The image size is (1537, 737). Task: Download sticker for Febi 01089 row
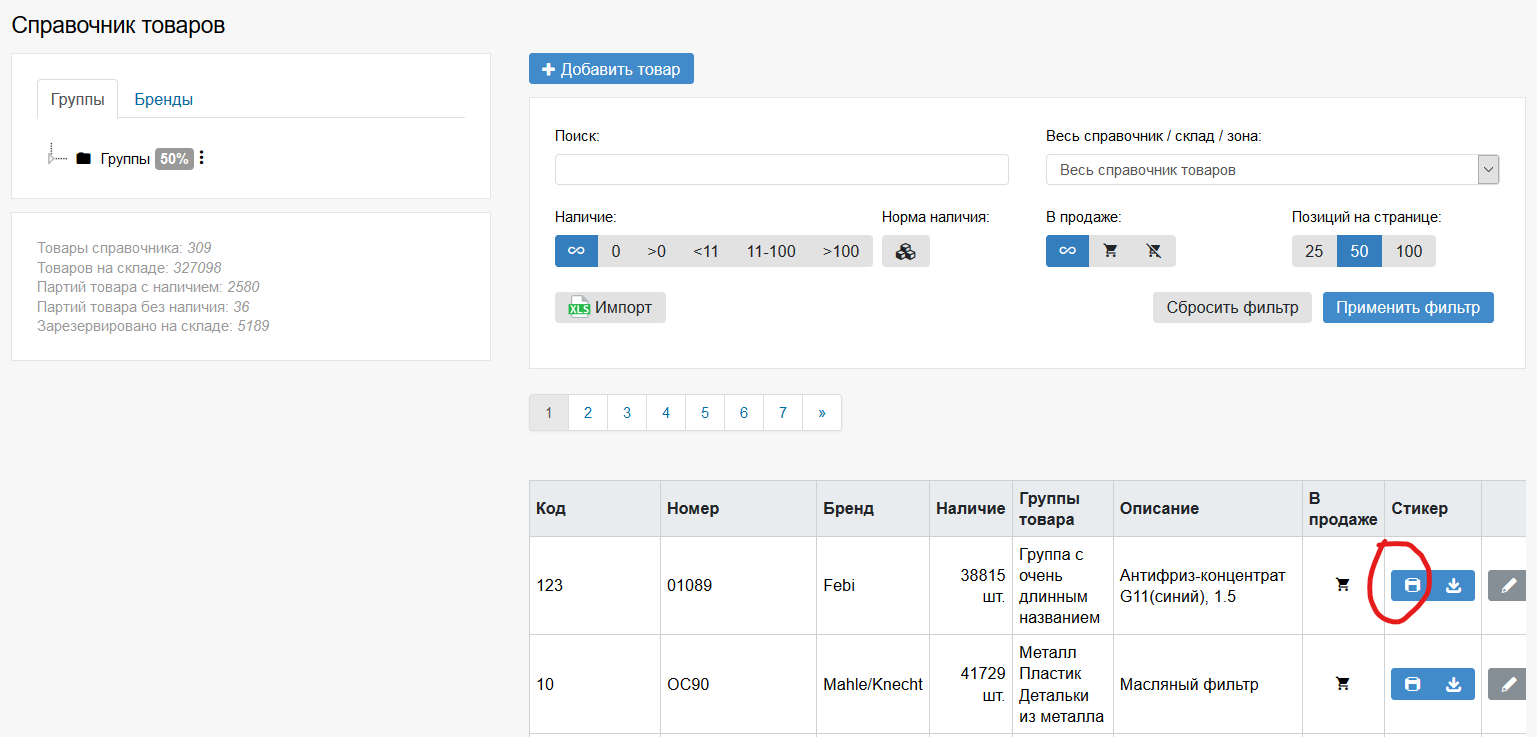point(1454,586)
